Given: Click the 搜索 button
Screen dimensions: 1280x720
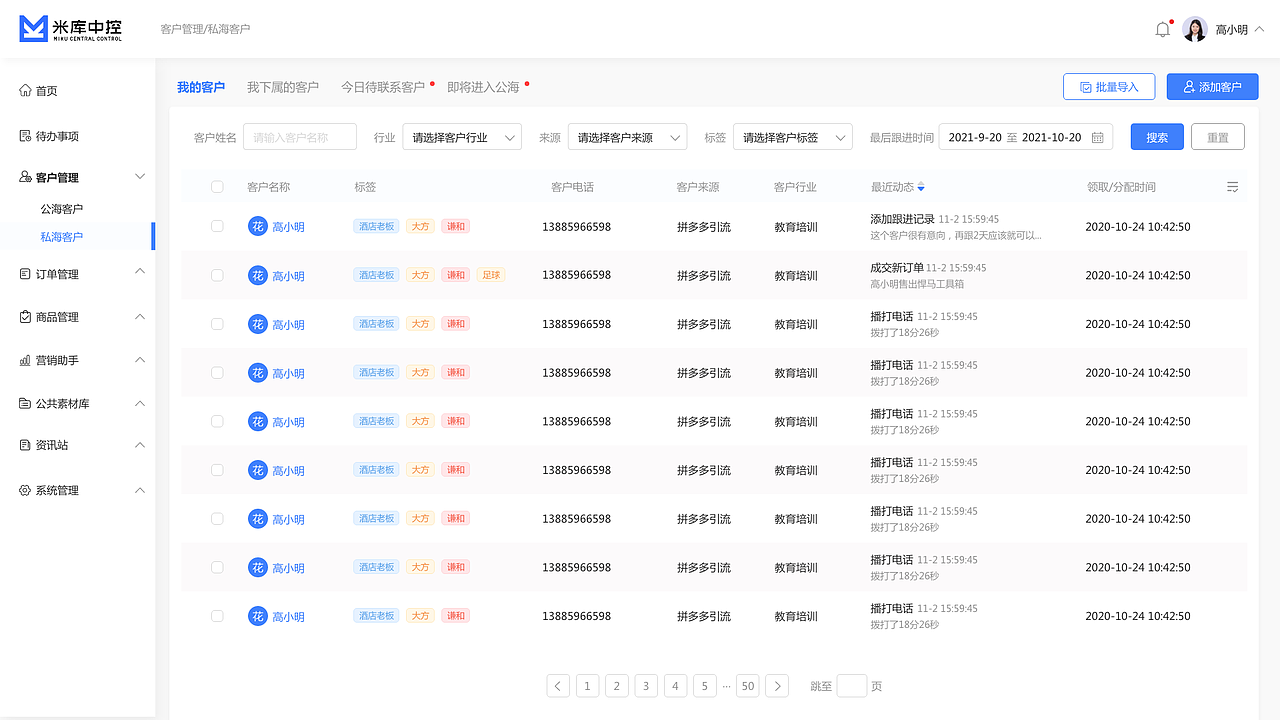Looking at the screenshot, I should pos(1157,137).
